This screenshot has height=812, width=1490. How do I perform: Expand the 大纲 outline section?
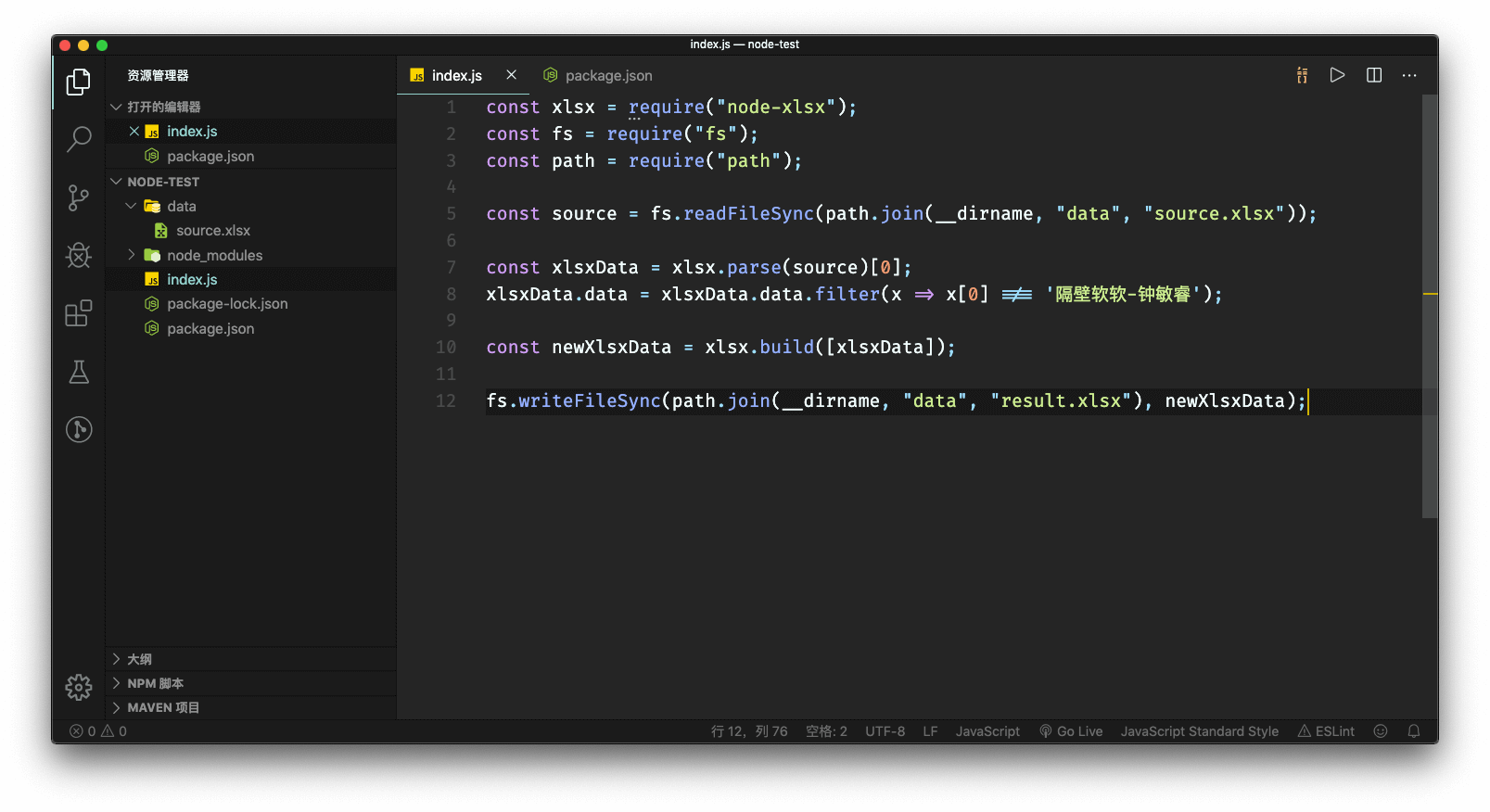250,659
